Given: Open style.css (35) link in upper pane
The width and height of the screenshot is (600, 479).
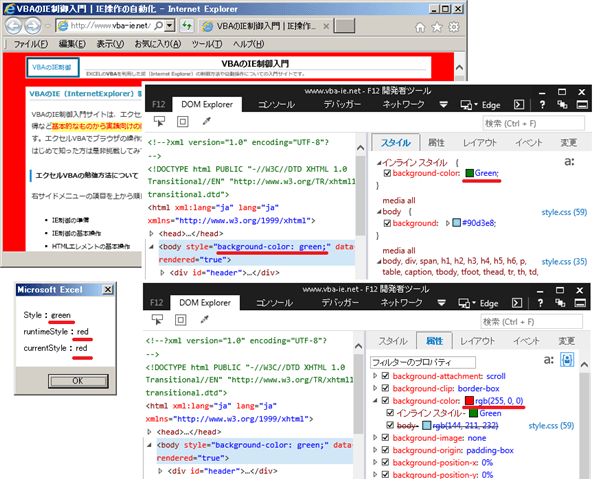Looking at the screenshot, I should [x=564, y=262].
